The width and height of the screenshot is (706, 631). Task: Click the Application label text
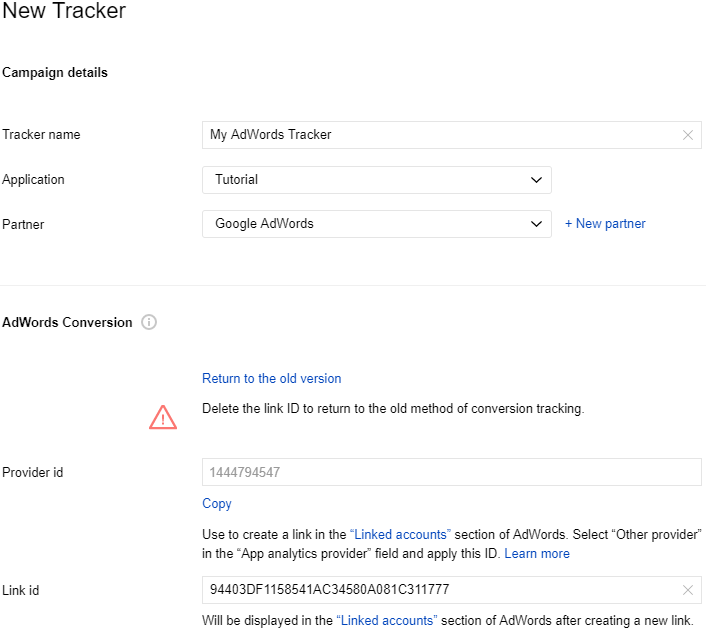pos(33,180)
